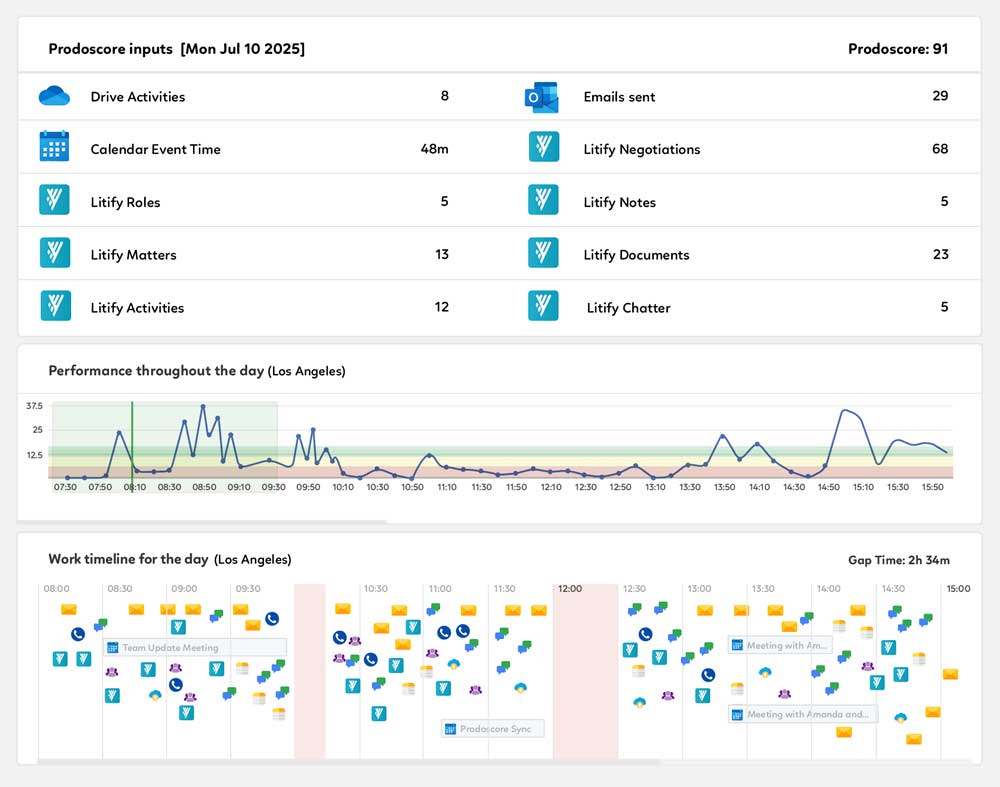The width and height of the screenshot is (1000, 787).
Task: Click the Litify icon next to Litify Notes
Action: [x=543, y=200]
